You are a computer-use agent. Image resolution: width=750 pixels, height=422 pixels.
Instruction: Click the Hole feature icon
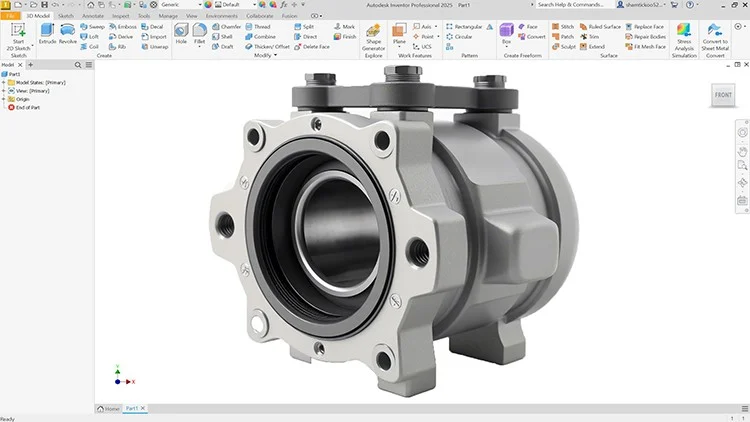pos(181,33)
